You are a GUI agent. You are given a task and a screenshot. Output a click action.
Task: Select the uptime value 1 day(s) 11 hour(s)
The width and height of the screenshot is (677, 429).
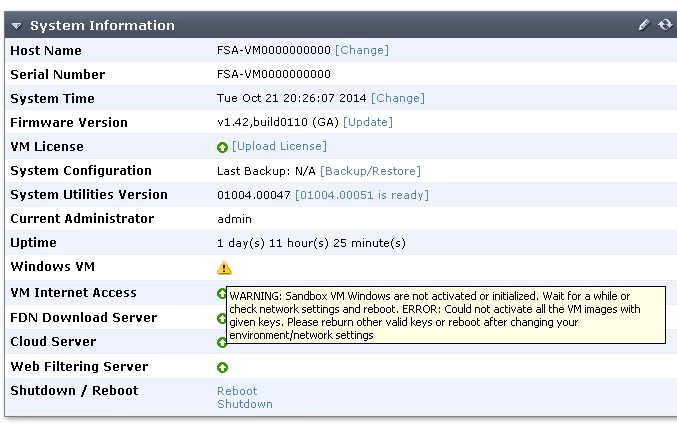[x=273, y=243]
